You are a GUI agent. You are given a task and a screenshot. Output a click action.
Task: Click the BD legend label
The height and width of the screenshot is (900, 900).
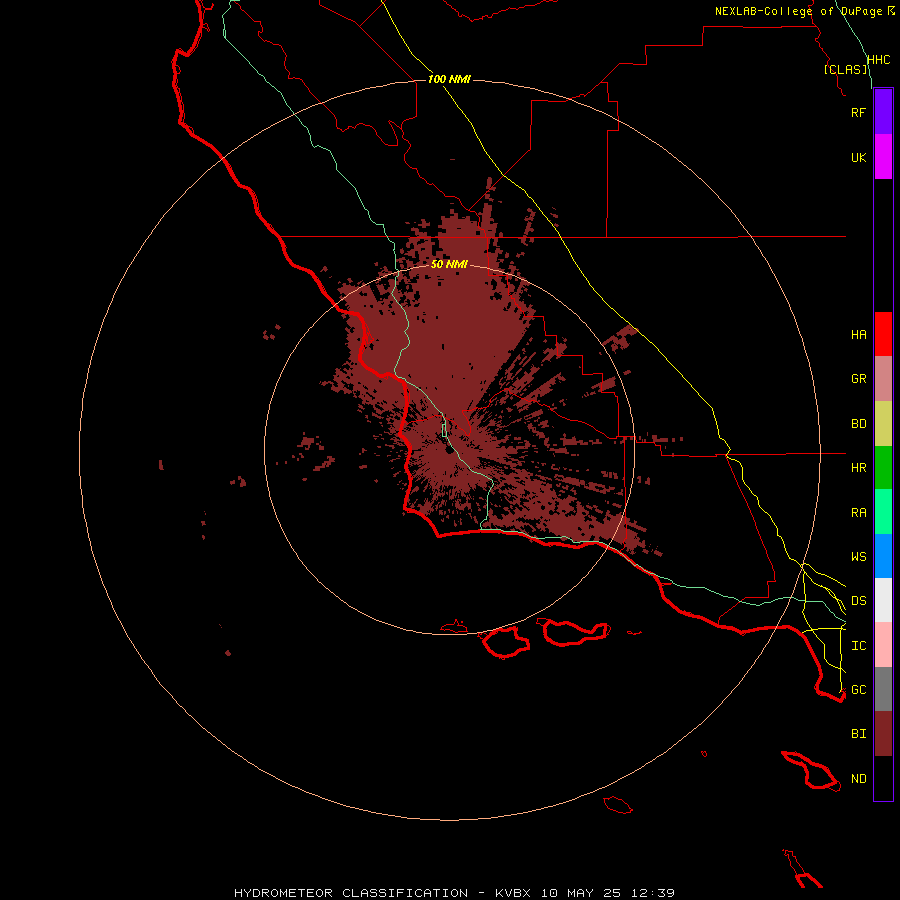[x=858, y=424]
